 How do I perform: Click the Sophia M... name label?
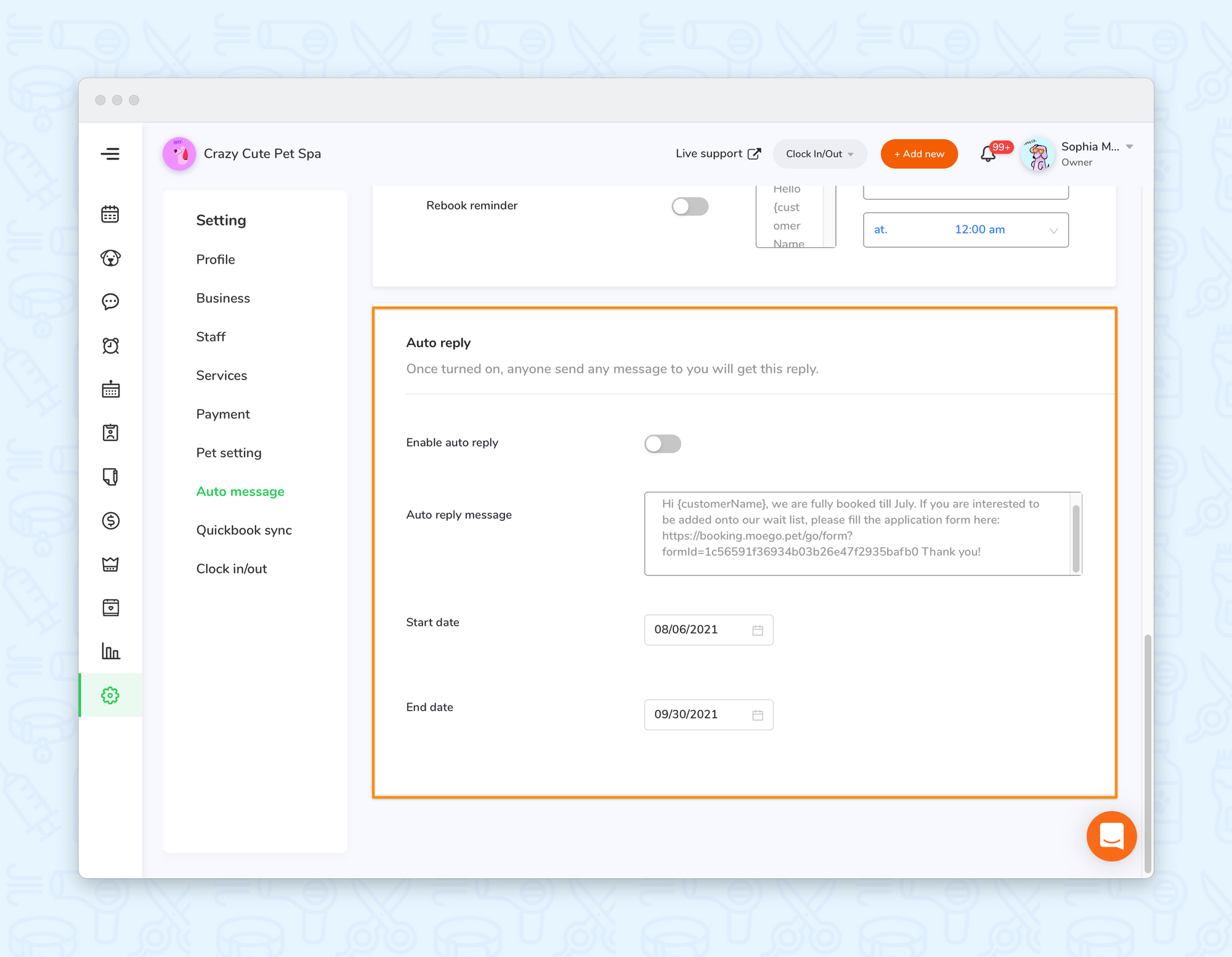[1090, 147]
